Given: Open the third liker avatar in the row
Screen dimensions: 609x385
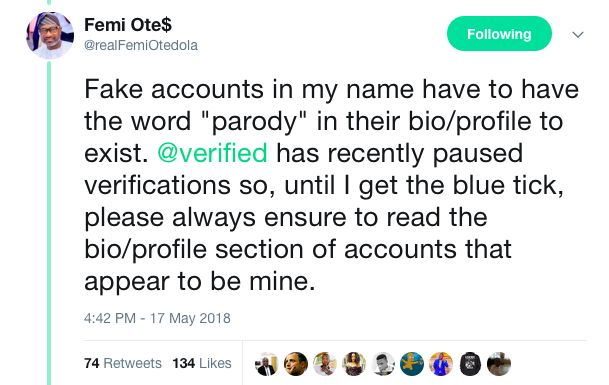Looking at the screenshot, I should 325,364.
